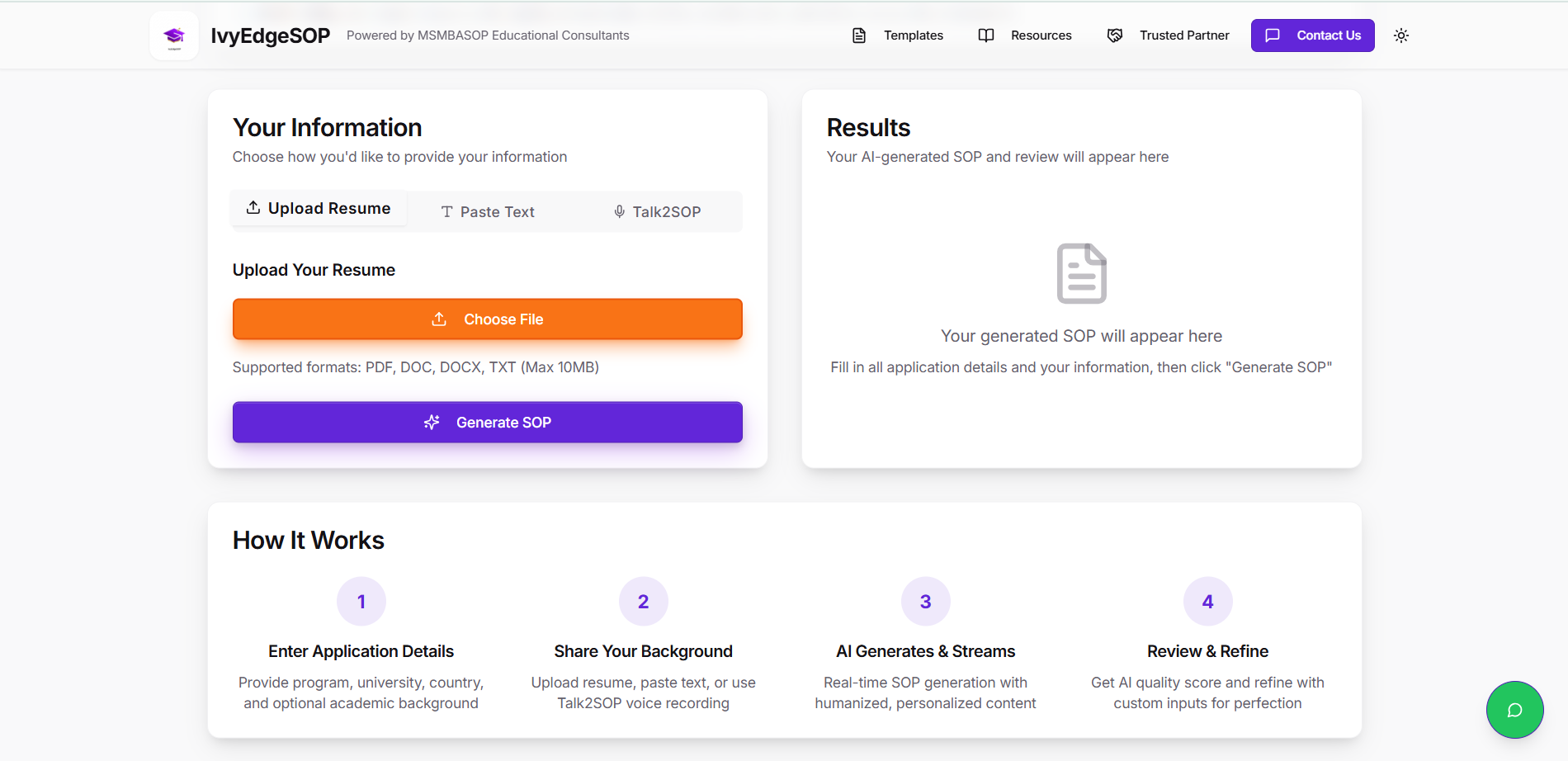Click the IvyEdgeSOP brand name
Screen dimensions: 1568x761
click(271, 35)
